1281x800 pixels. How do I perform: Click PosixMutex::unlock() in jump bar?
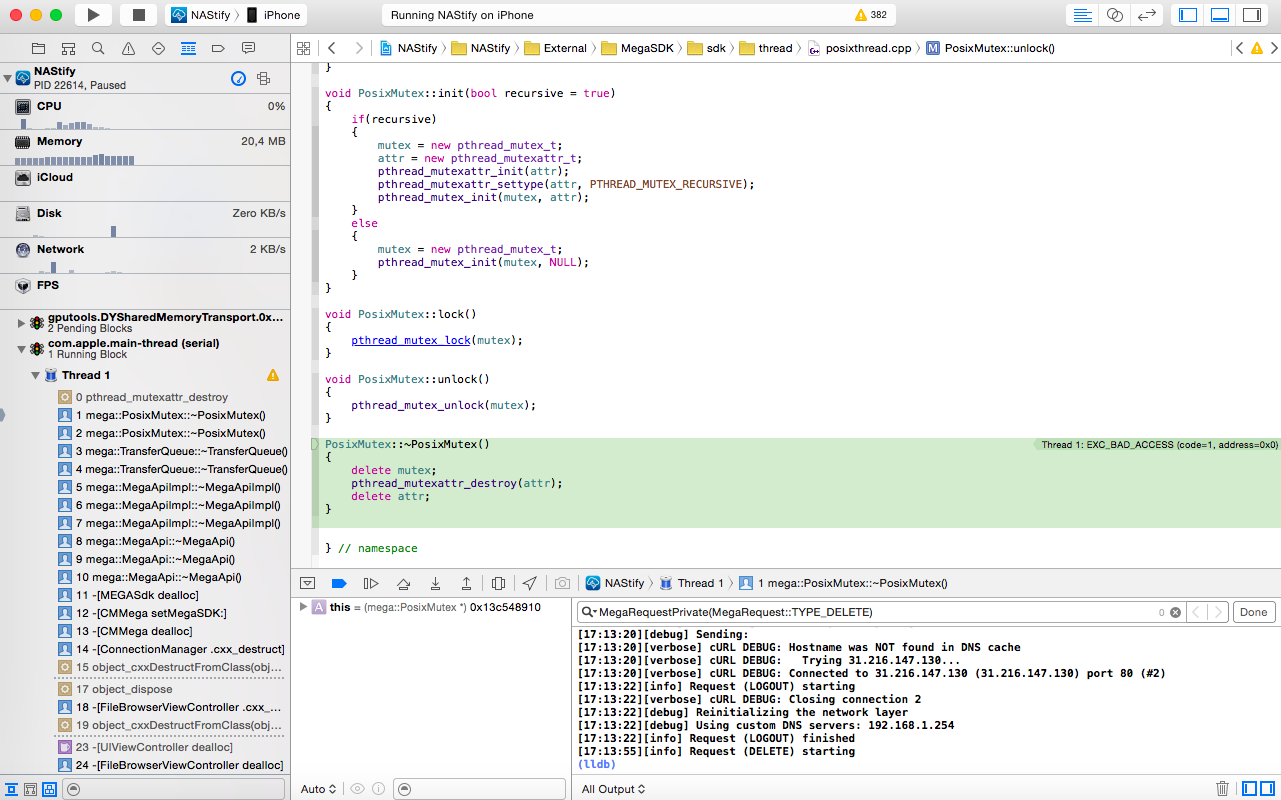pos(990,48)
